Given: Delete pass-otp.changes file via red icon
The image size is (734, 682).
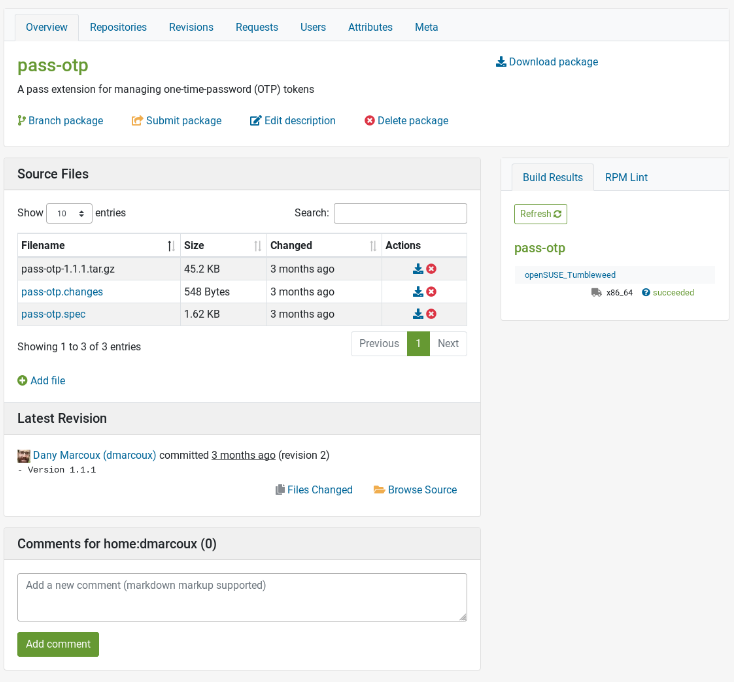Looking at the screenshot, I should [432, 292].
